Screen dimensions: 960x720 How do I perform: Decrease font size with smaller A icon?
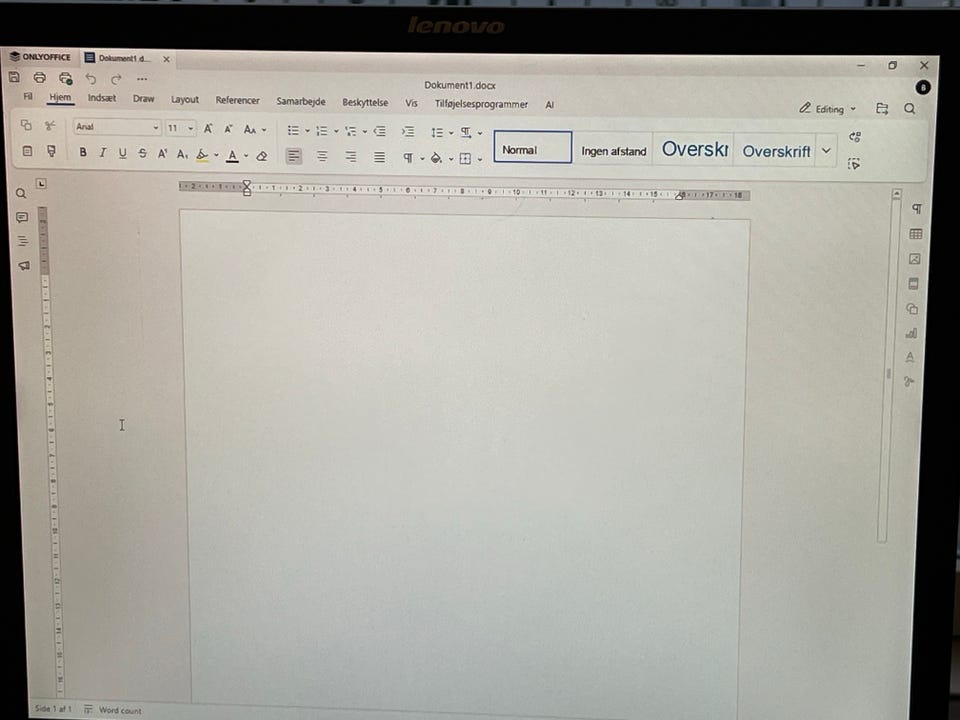coord(228,129)
